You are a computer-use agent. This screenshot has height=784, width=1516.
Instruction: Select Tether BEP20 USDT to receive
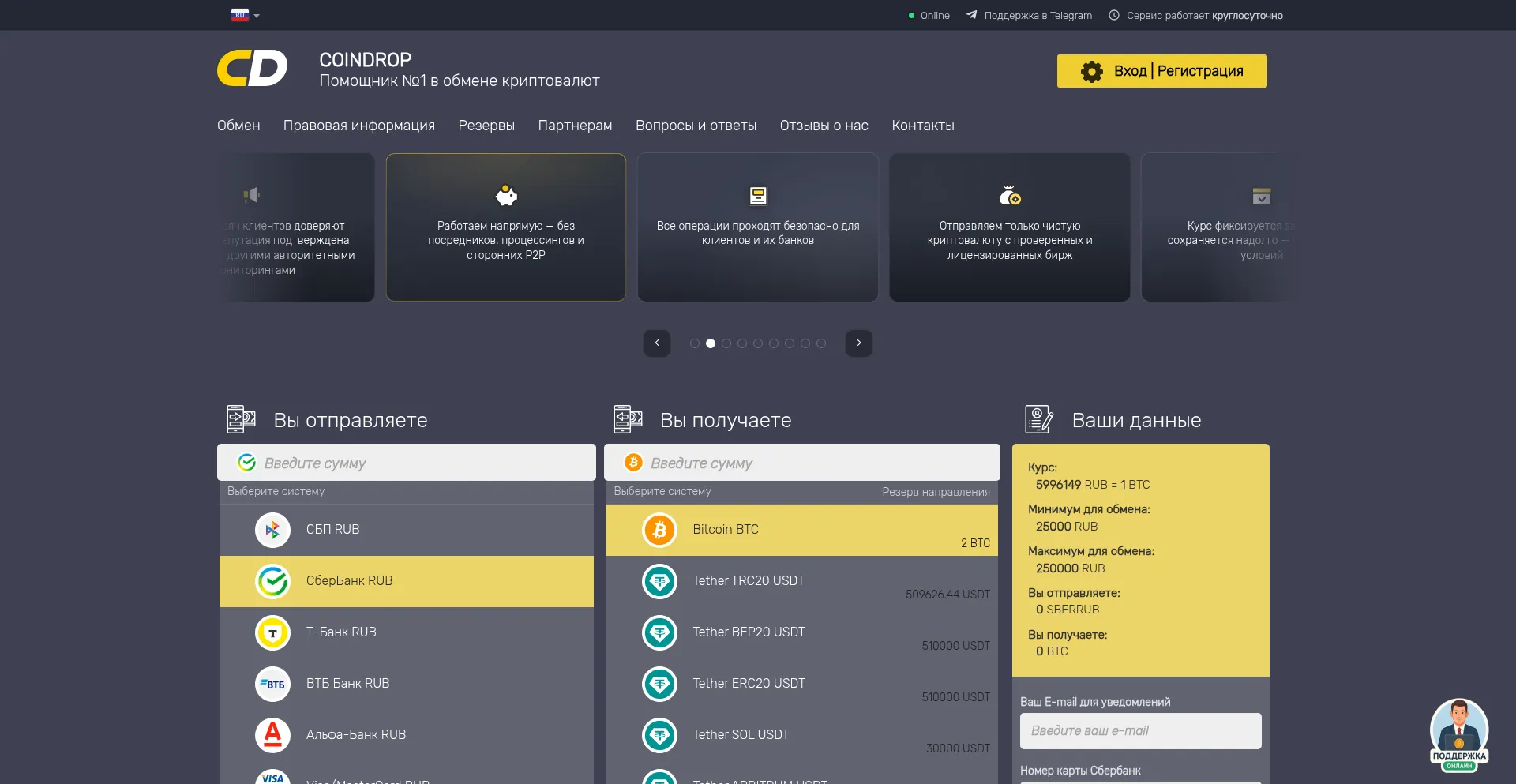[802, 632]
